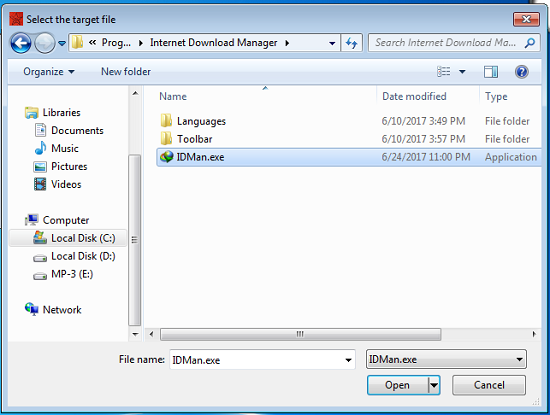
Task: Select MP-3 (E:) drive
Action: click(72, 274)
